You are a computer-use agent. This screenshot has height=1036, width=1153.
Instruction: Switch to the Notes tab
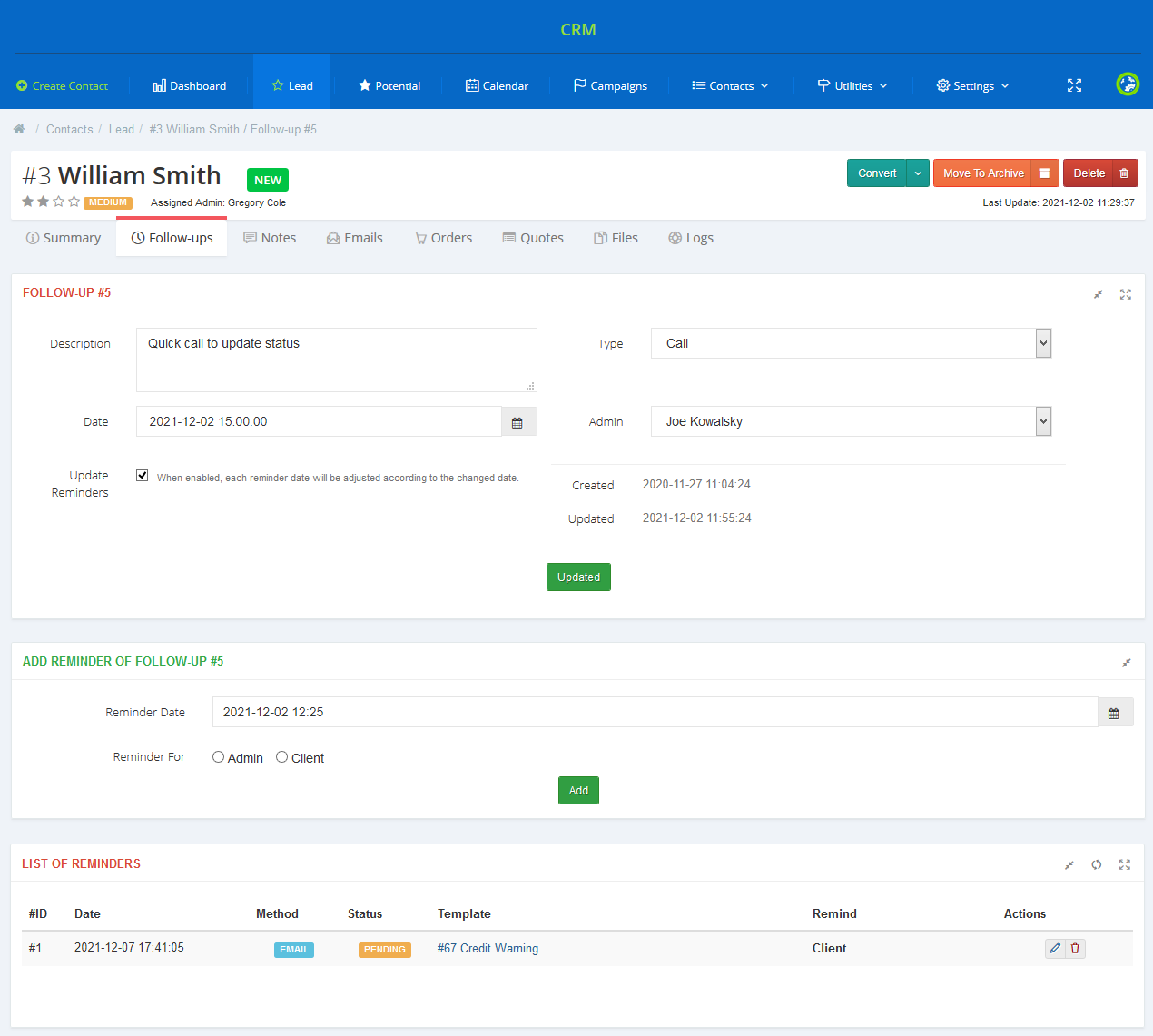tap(270, 238)
